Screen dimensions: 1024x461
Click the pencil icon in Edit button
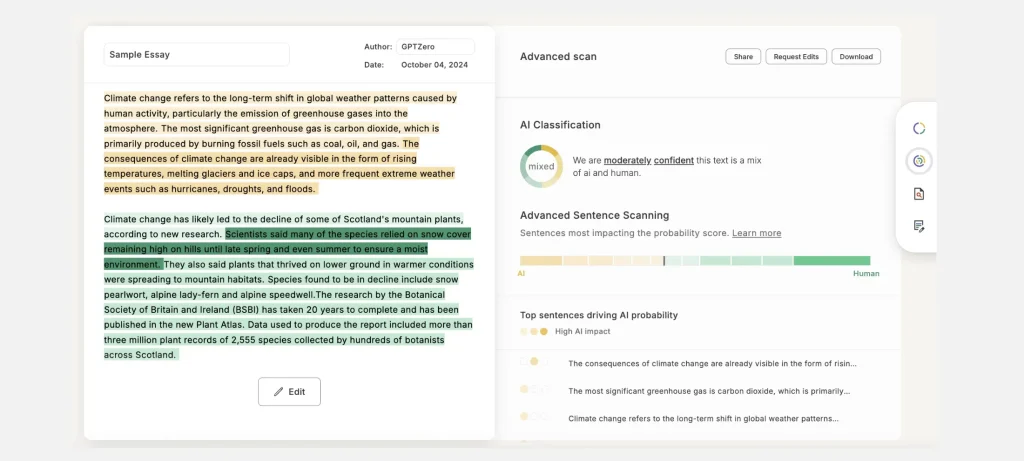278,392
